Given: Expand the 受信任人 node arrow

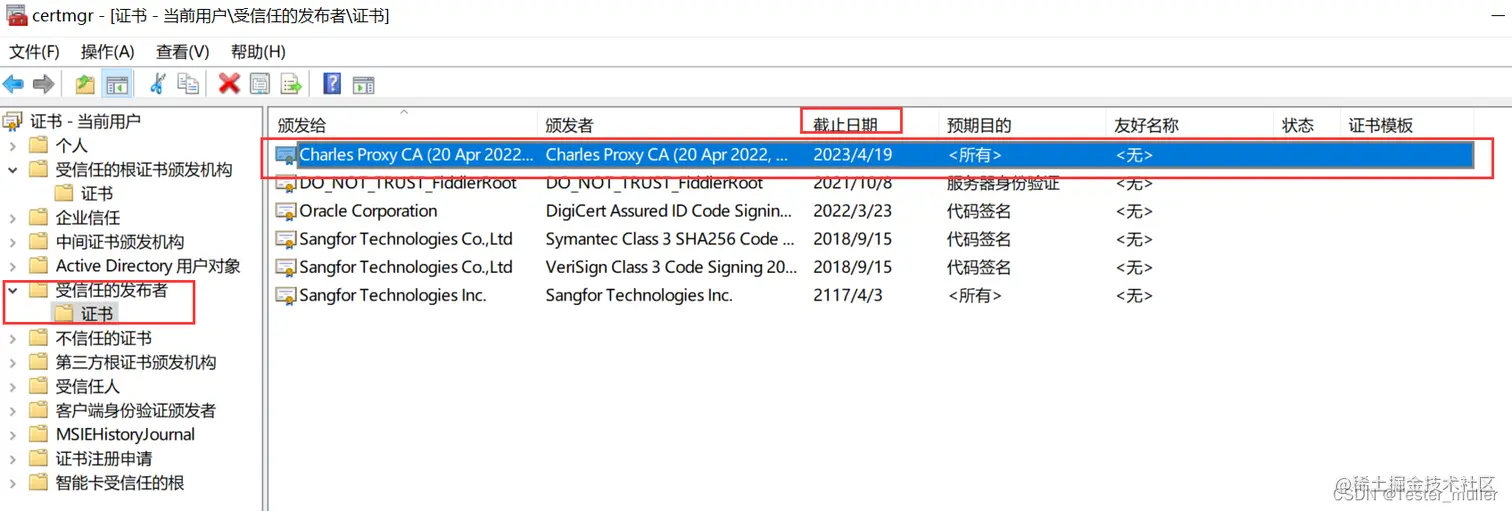Looking at the screenshot, I should (x=13, y=386).
